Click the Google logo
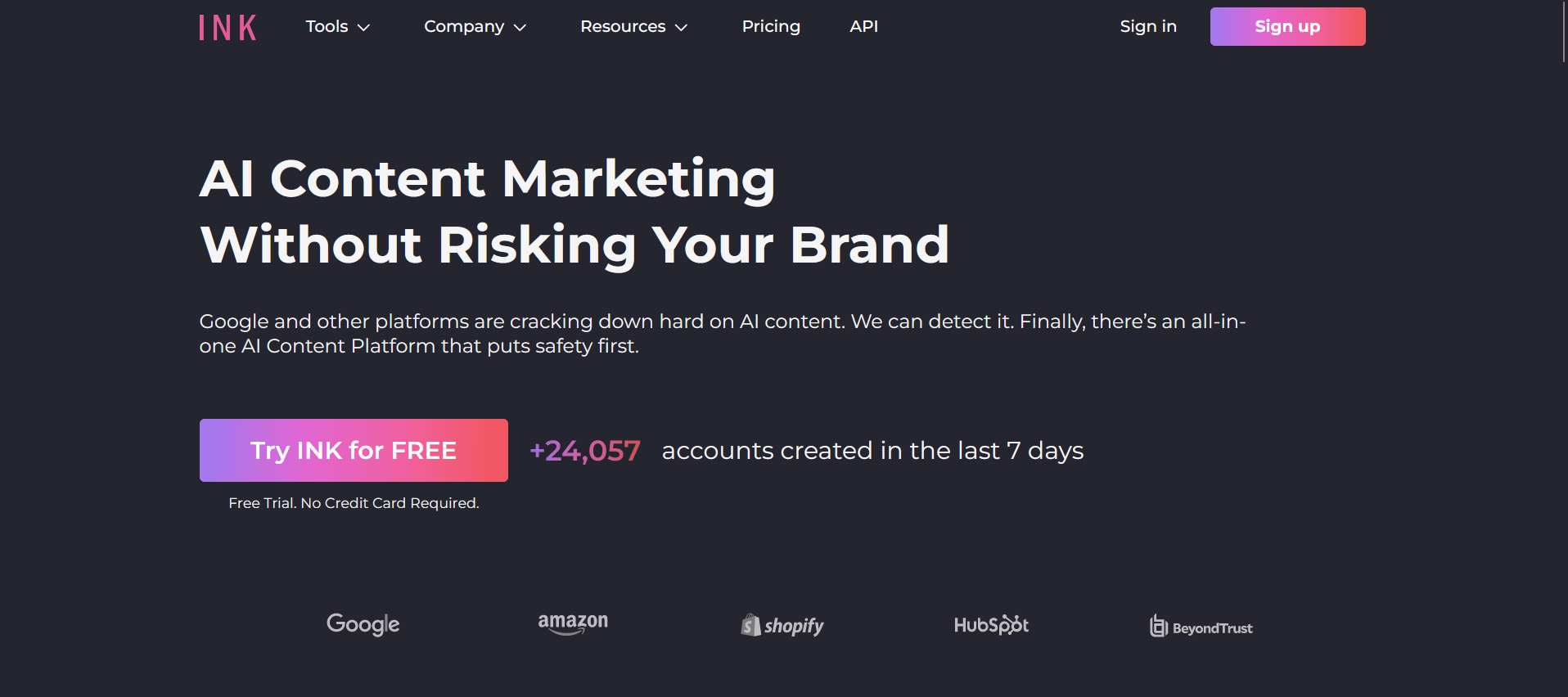Screen dimensions: 1568x697 363,624
